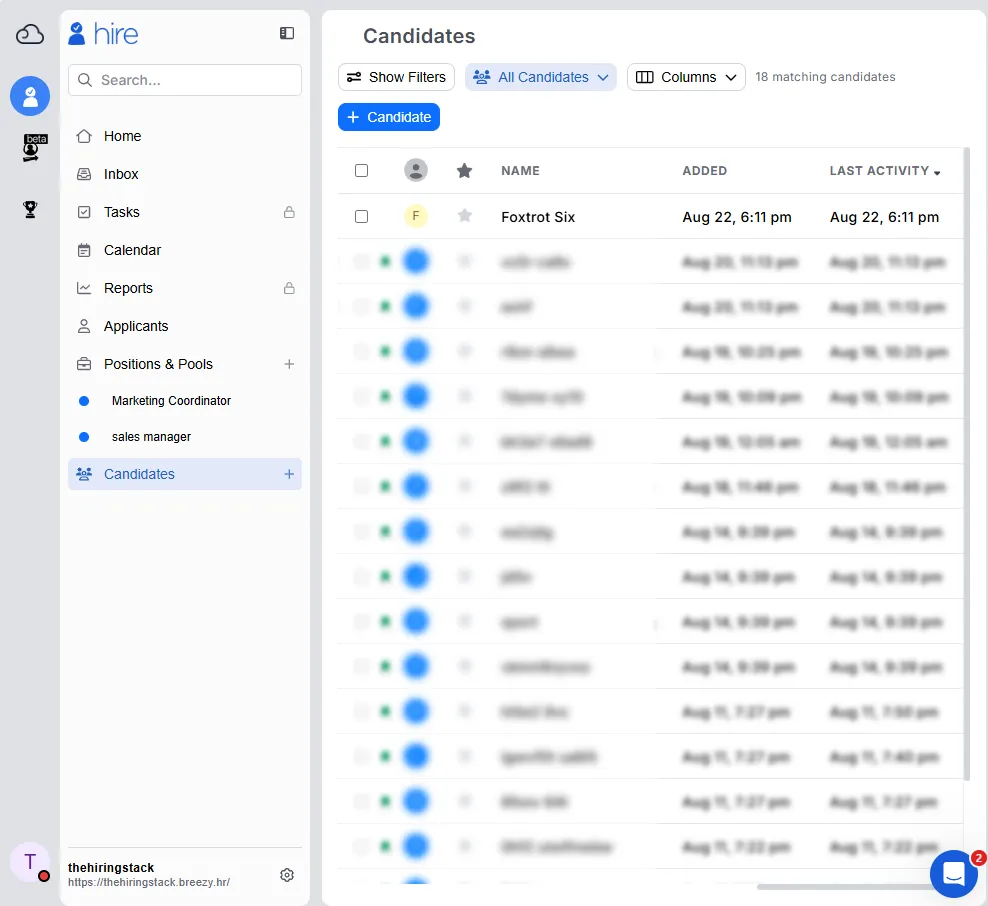This screenshot has height=906, width=988.
Task: Click the vertical scrollbar of candidates table
Action: click(x=967, y=463)
